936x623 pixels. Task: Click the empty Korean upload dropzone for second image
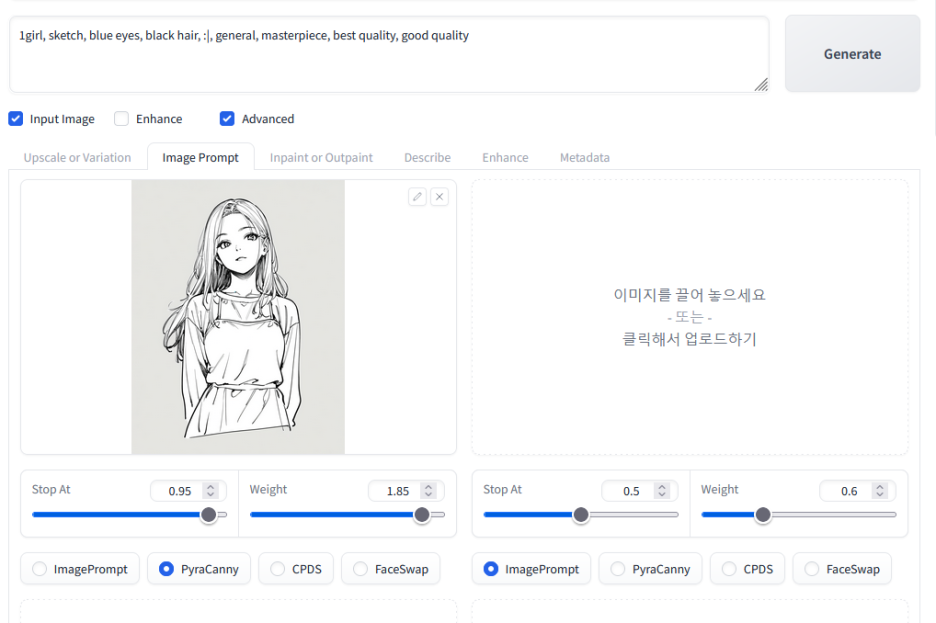689,317
